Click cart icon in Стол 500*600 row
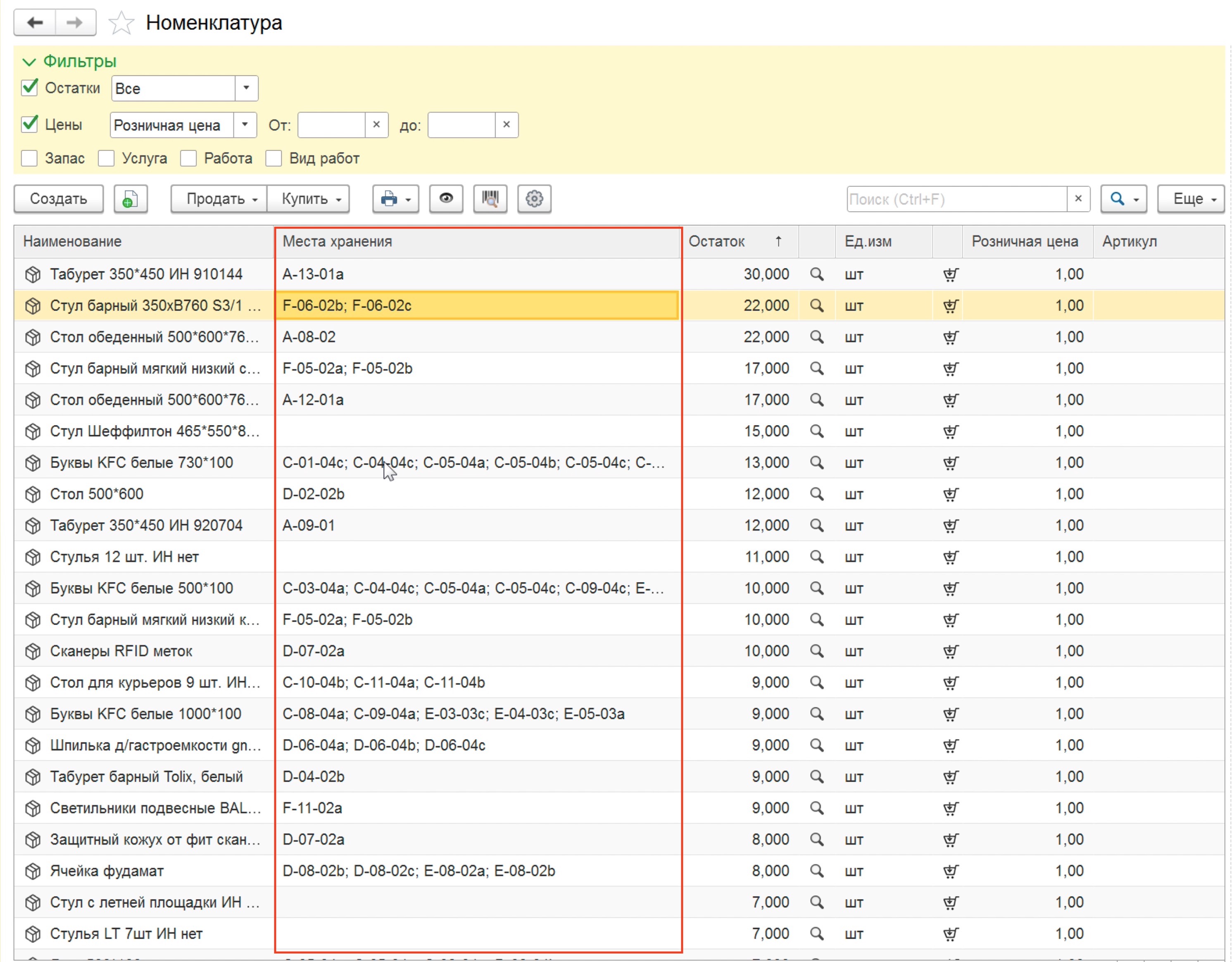The height and width of the screenshot is (962, 1232). 951,494
